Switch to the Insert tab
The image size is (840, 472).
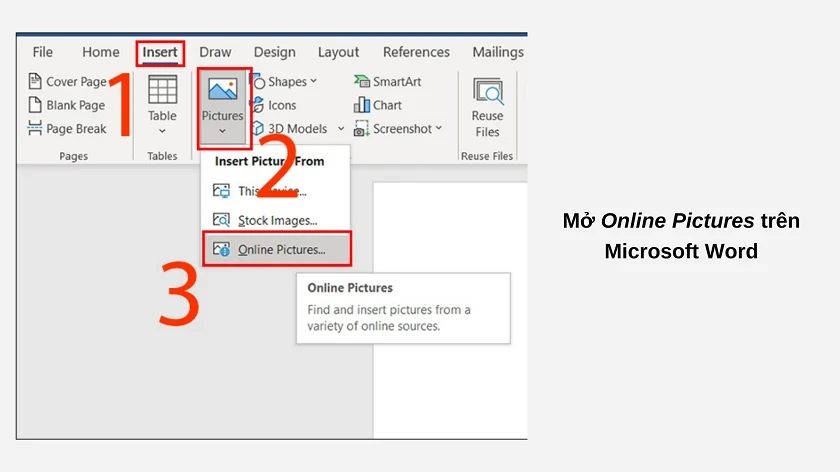[160, 52]
